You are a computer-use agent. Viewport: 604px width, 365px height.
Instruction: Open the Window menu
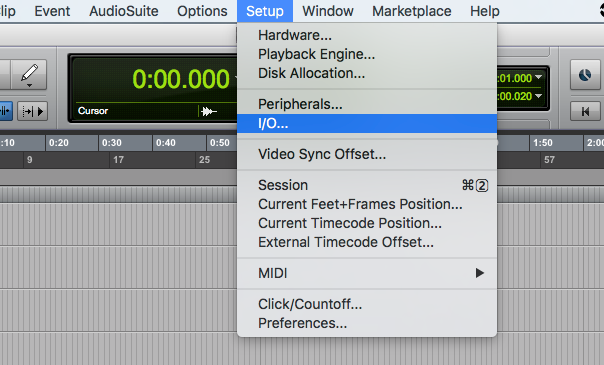coord(328,11)
